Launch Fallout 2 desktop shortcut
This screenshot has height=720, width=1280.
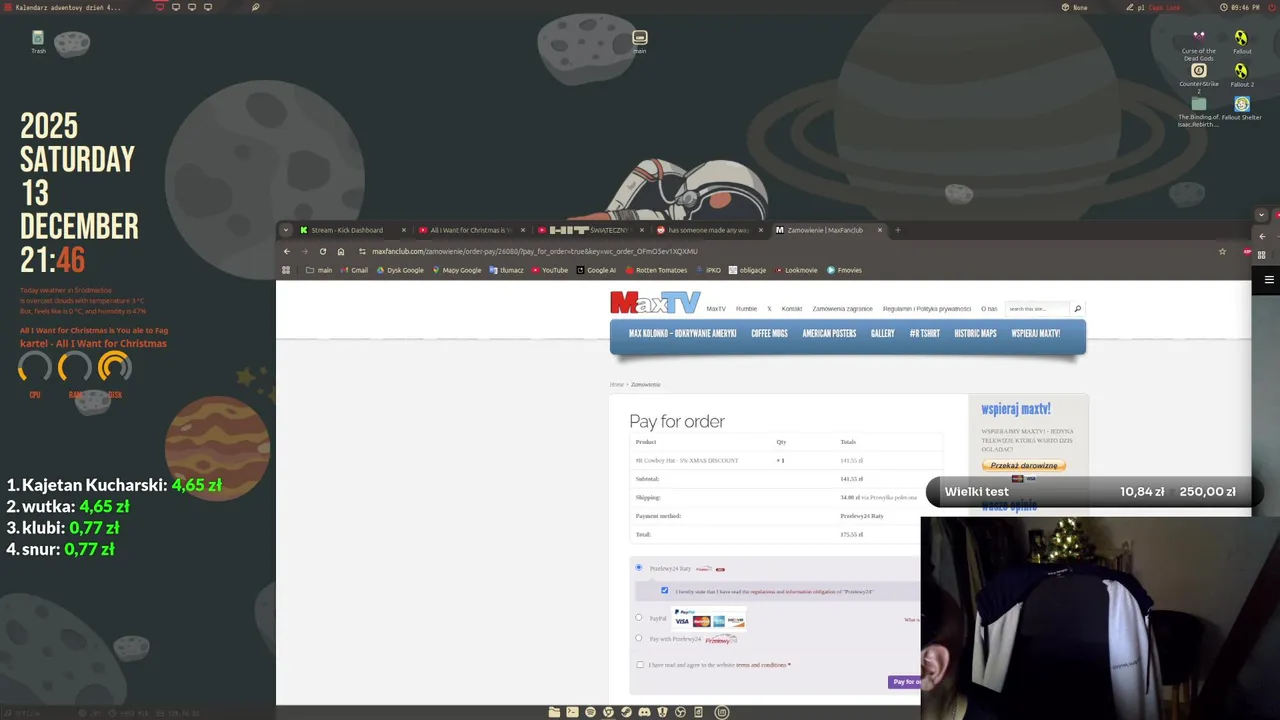click(1242, 75)
